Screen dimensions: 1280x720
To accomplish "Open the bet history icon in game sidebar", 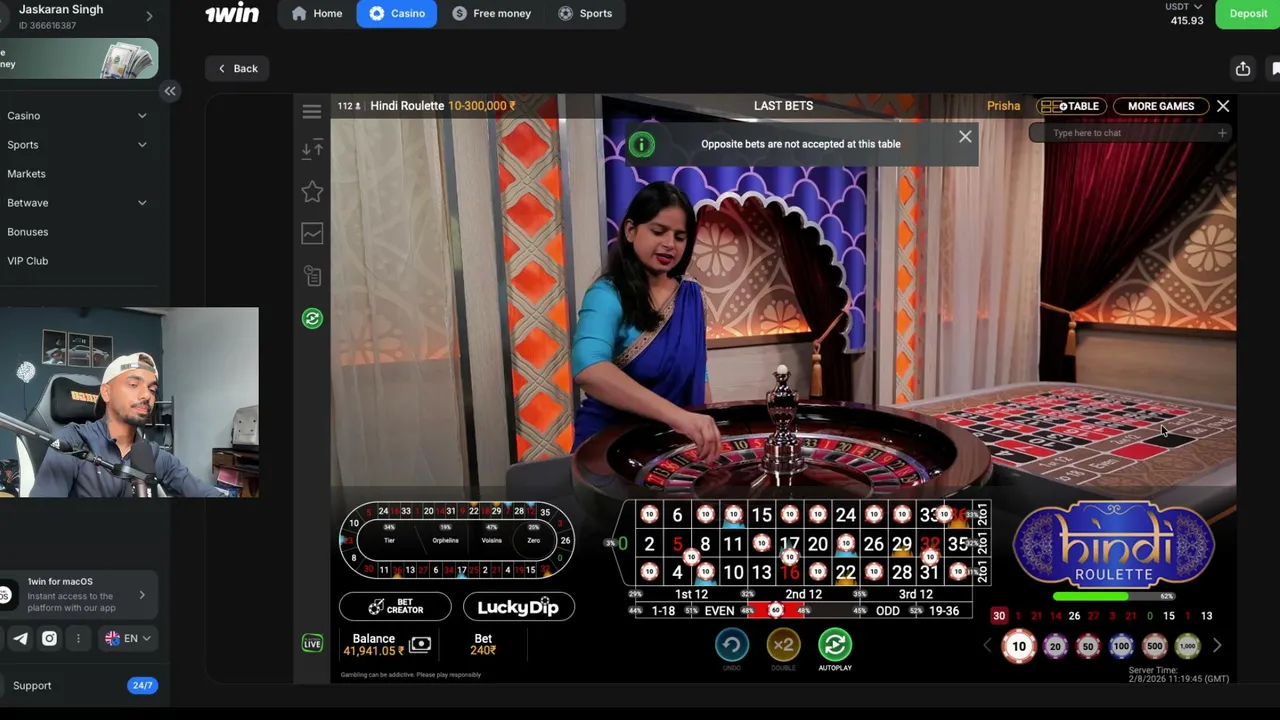I will (x=312, y=276).
